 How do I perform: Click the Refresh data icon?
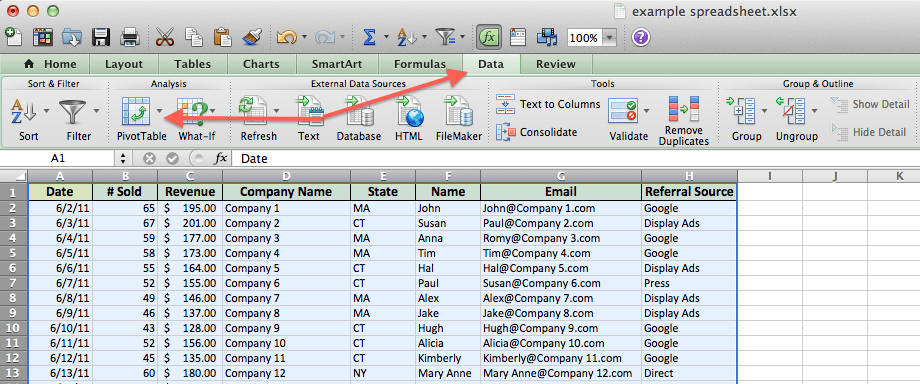[254, 112]
